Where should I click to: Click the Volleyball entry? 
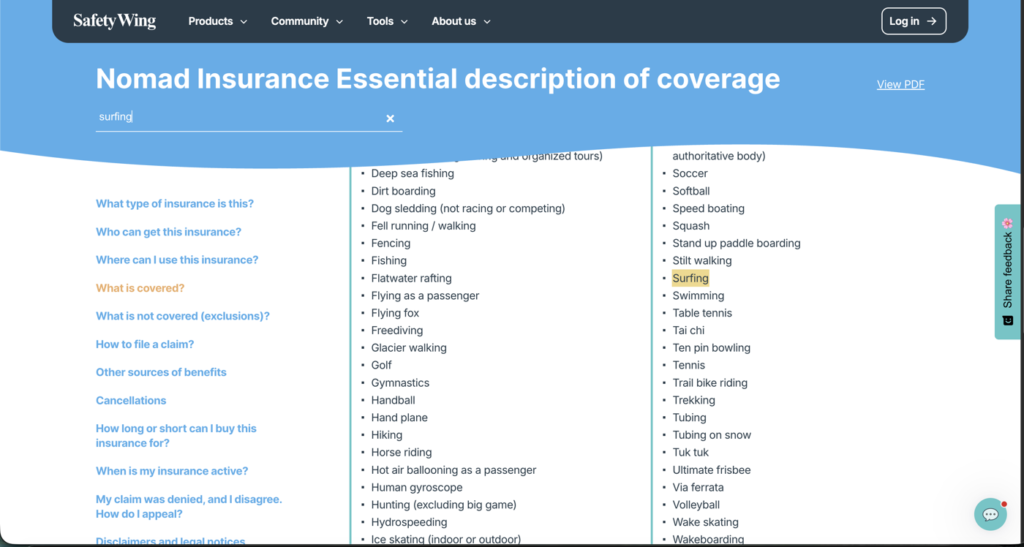point(696,505)
